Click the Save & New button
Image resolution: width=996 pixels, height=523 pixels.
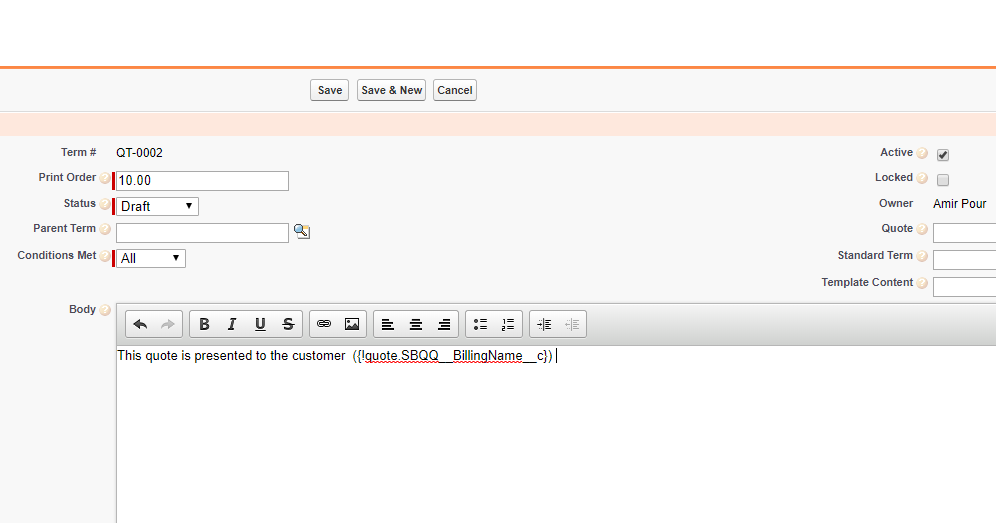[x=391, y=90]
